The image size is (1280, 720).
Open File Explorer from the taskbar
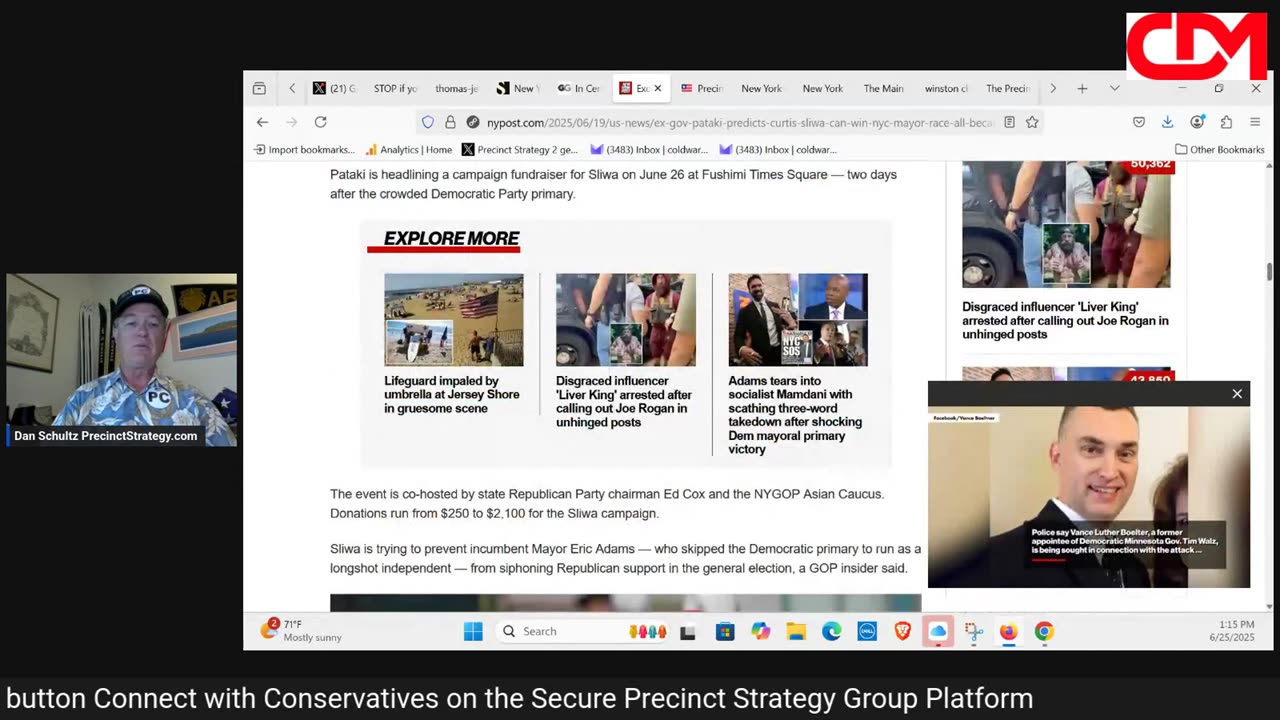tap(796, 631)
